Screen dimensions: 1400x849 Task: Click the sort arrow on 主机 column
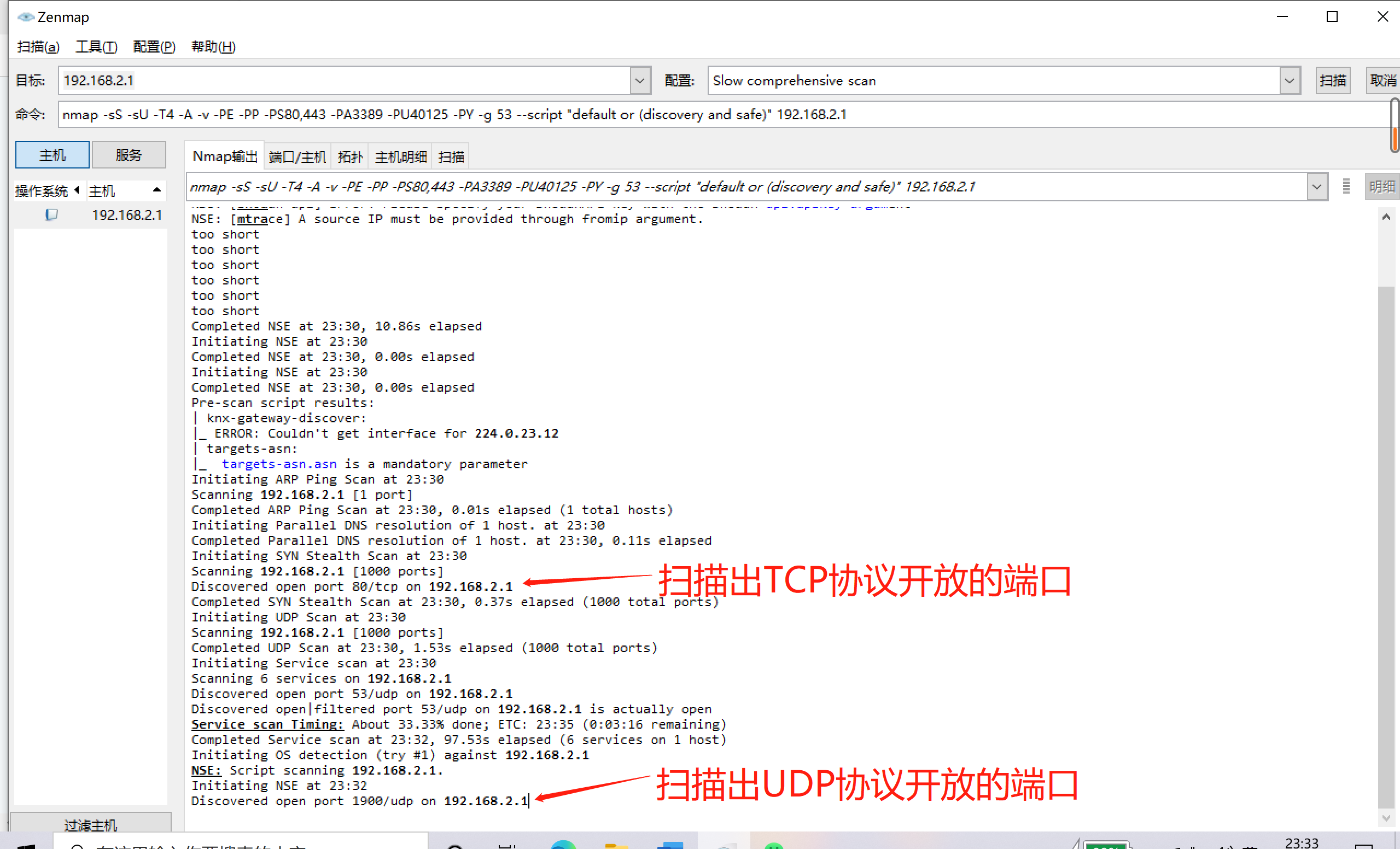click(157, 190)
